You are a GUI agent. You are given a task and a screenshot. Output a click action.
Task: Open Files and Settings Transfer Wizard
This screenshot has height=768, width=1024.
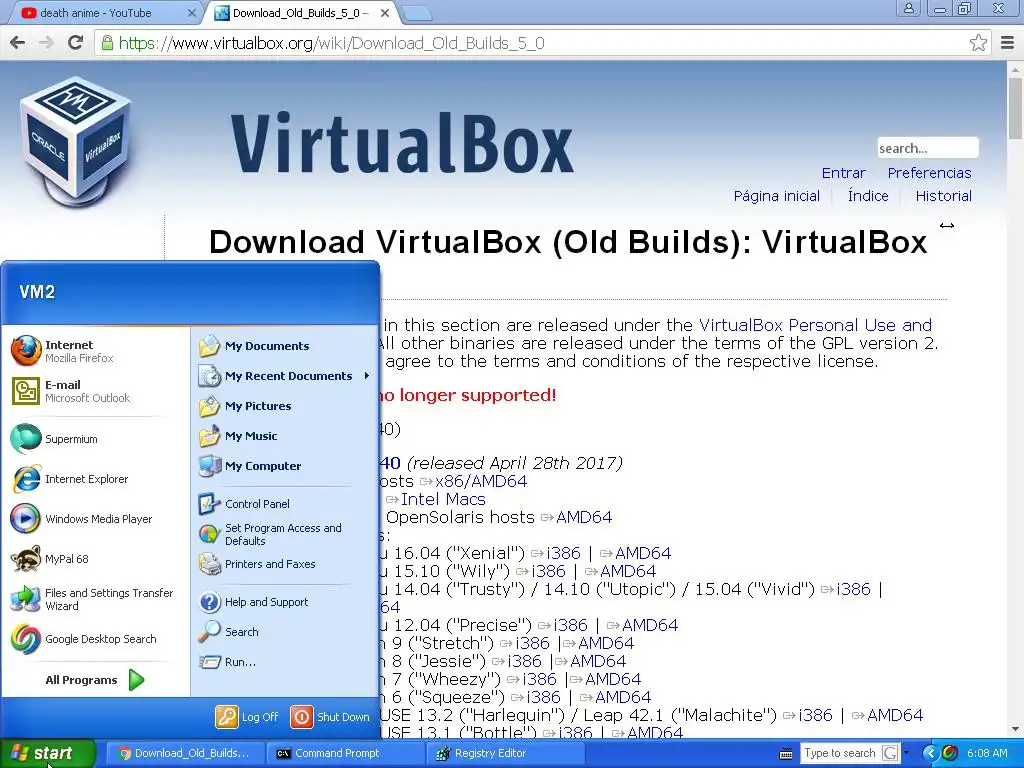pyautogui.click(x=92, y=599)
